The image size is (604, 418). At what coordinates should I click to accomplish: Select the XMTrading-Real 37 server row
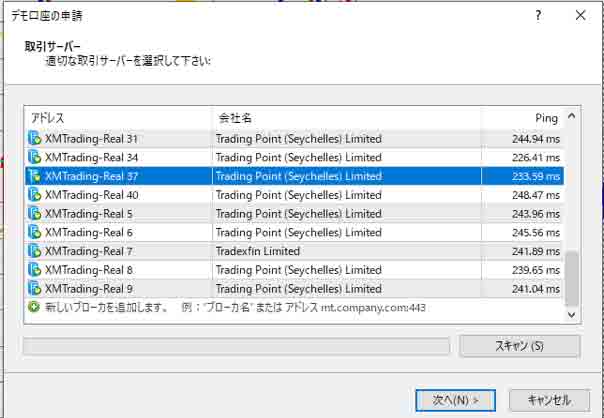[x=294, y=176]
